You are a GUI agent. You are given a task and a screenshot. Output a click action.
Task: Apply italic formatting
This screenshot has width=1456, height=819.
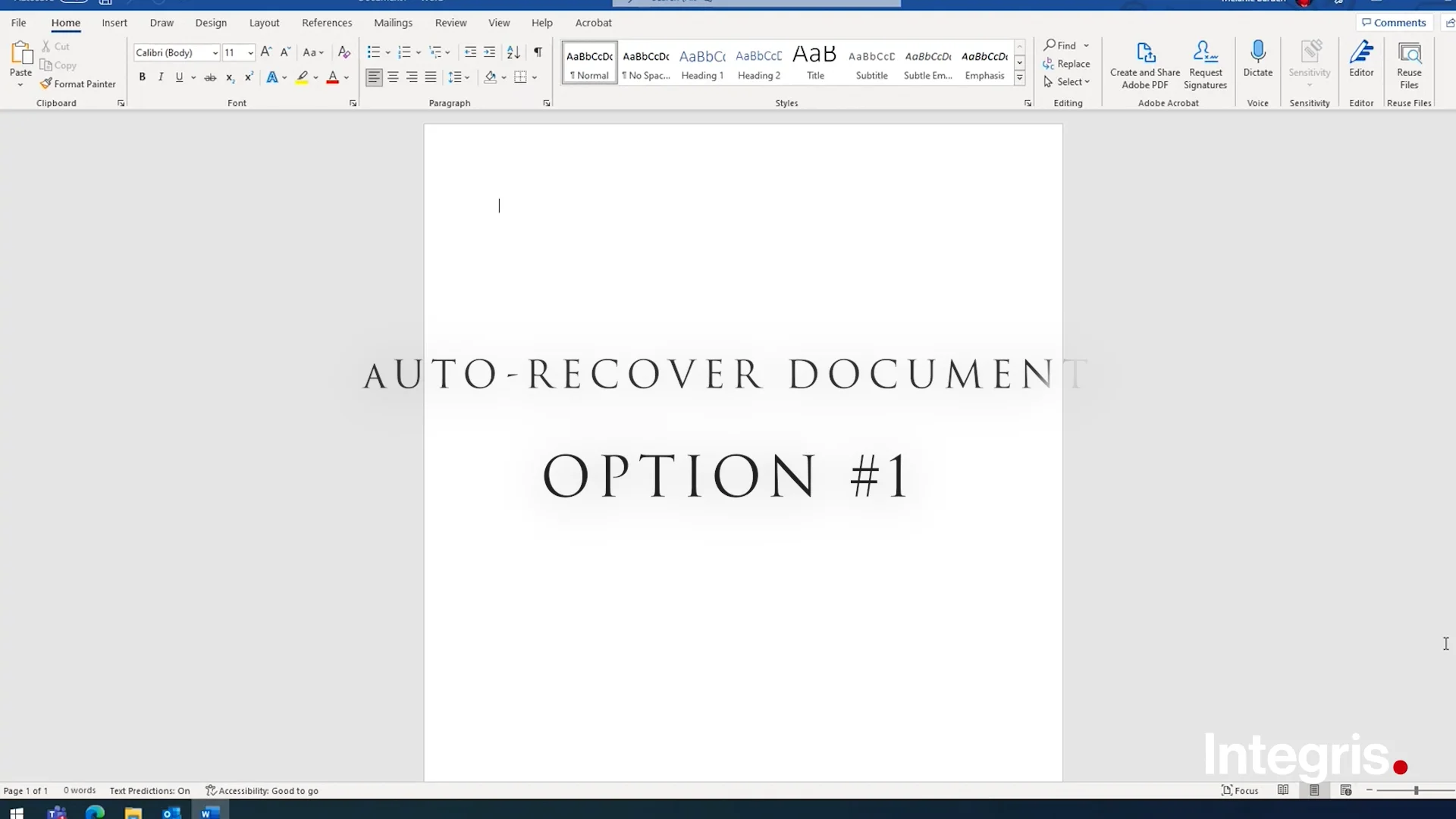point(160,77)
